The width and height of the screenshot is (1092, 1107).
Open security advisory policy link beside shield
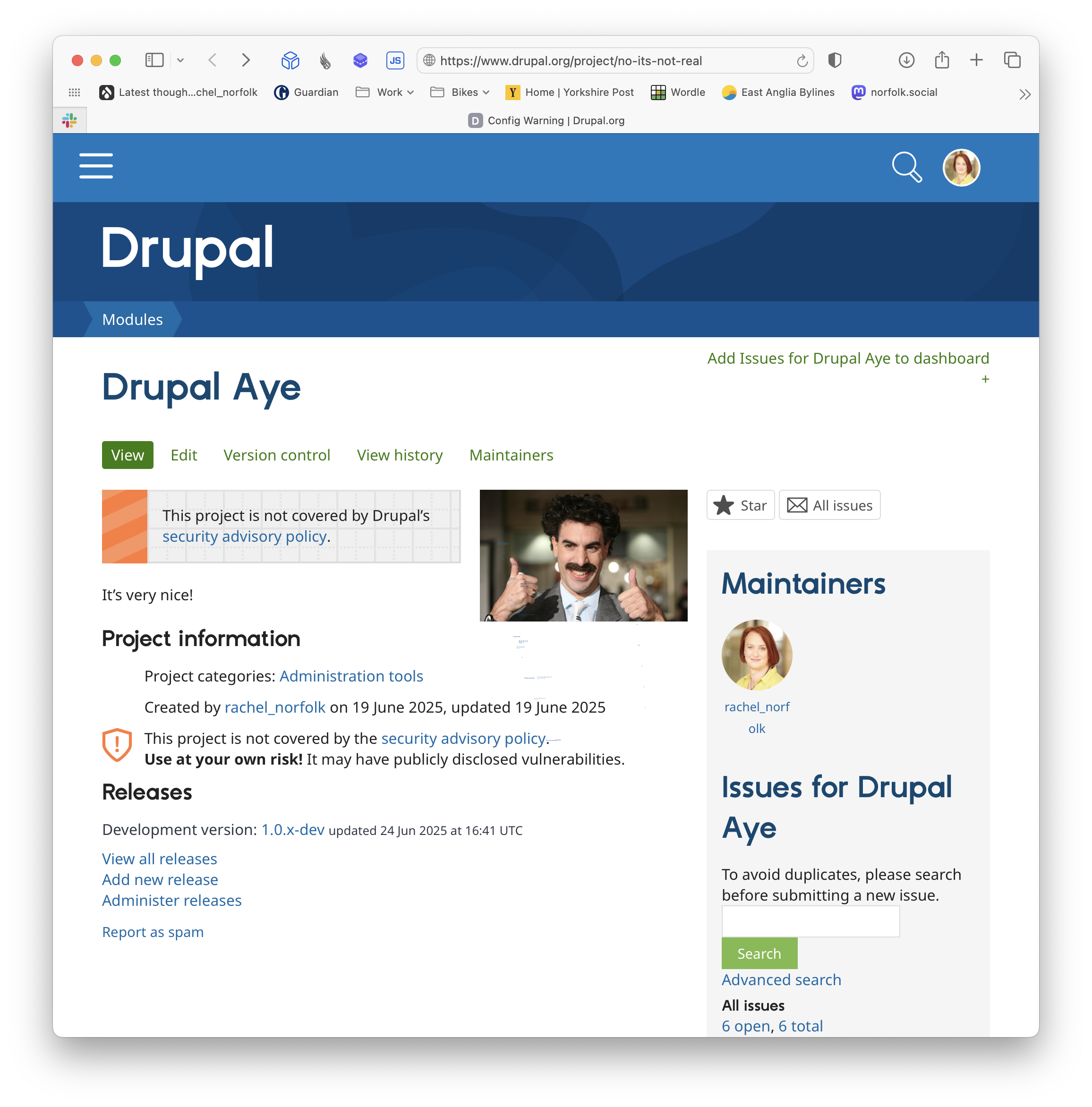(463, 739)
